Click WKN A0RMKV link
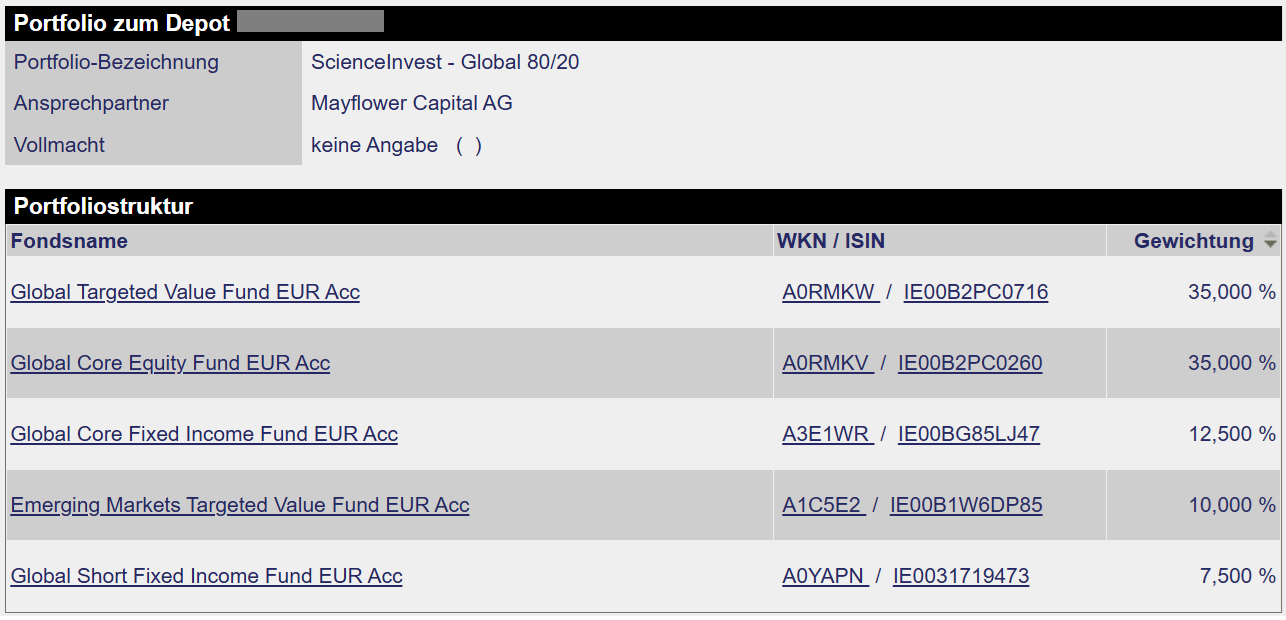This screenshot has width=1286, height=620. coord(826,363)
